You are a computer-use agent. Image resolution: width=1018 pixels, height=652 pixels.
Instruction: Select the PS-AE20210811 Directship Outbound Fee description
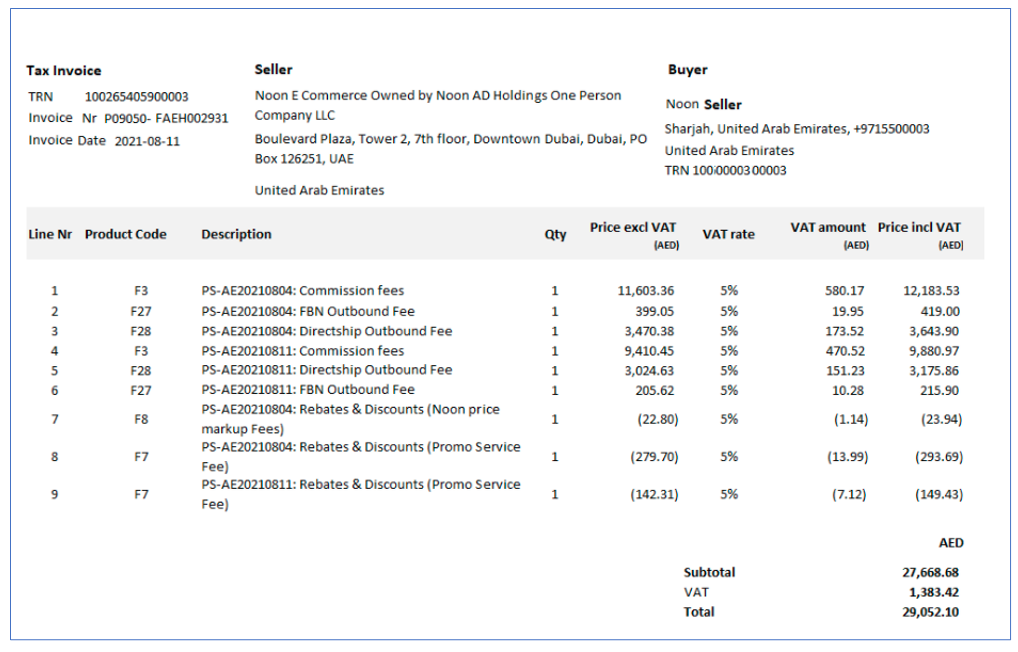326,370
